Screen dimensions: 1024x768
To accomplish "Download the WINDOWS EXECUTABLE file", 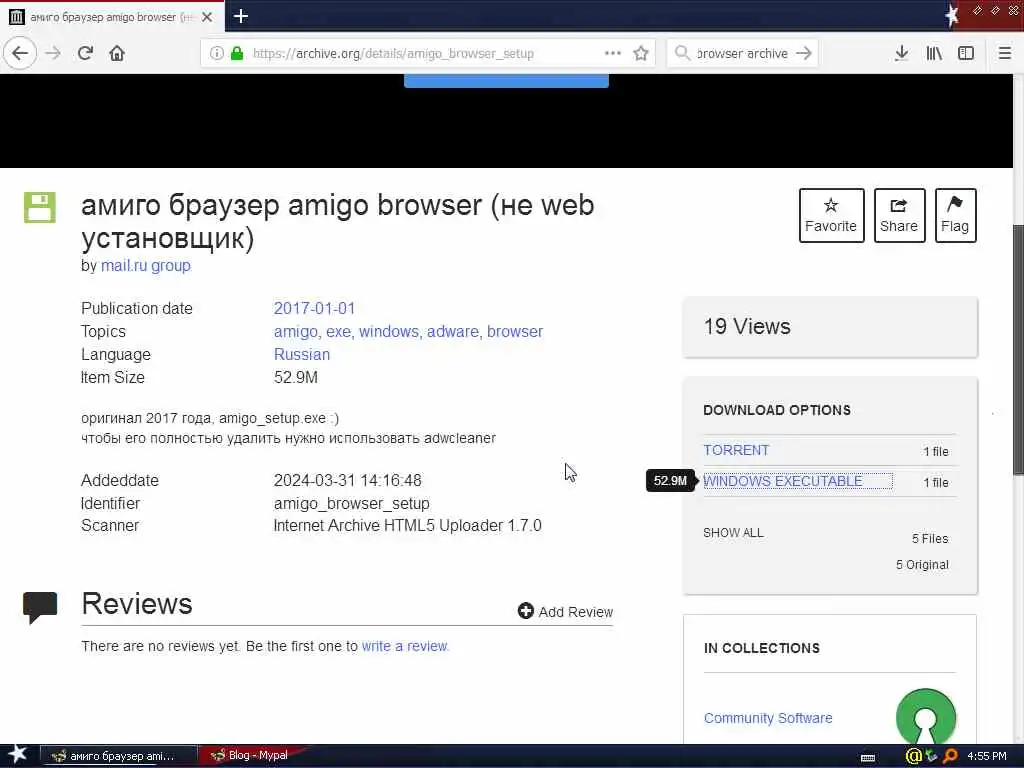I will pyautogui.click(x=783, y=481).
